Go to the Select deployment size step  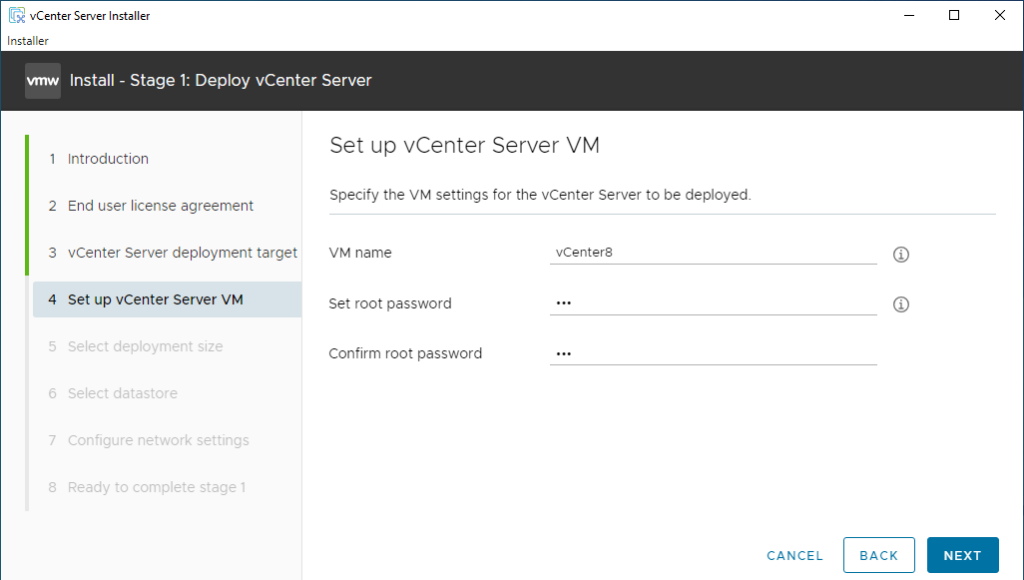pos(145,346)
